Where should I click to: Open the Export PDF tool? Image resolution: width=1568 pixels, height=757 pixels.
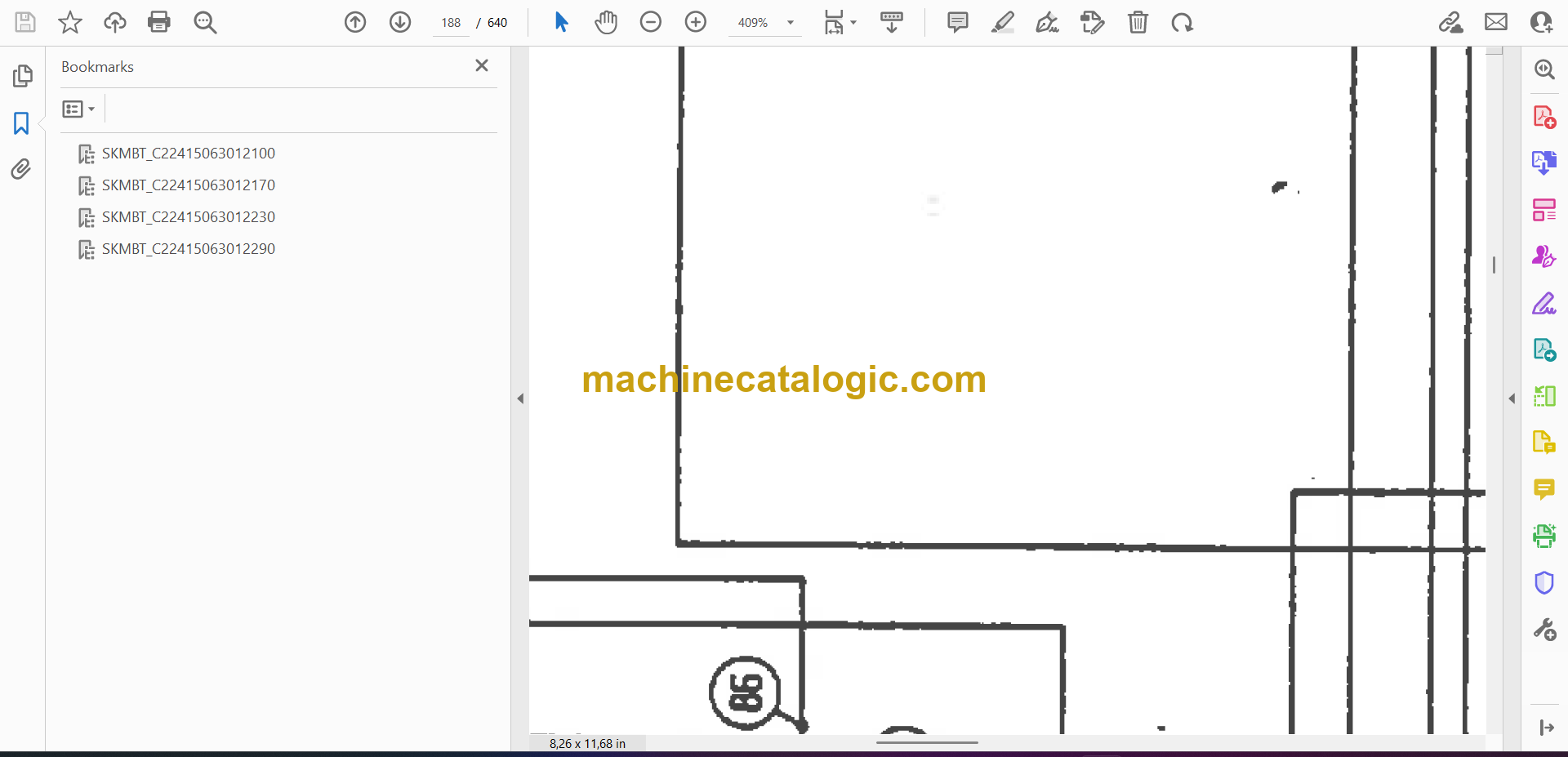1544,163
